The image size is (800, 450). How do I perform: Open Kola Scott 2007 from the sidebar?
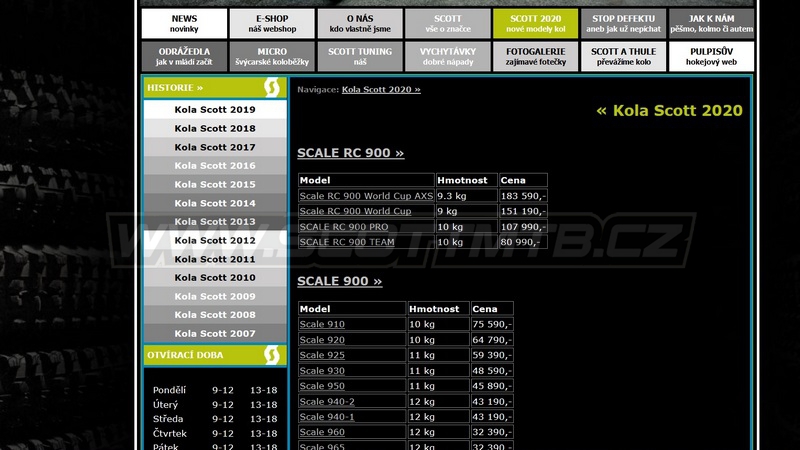(215, 334)
